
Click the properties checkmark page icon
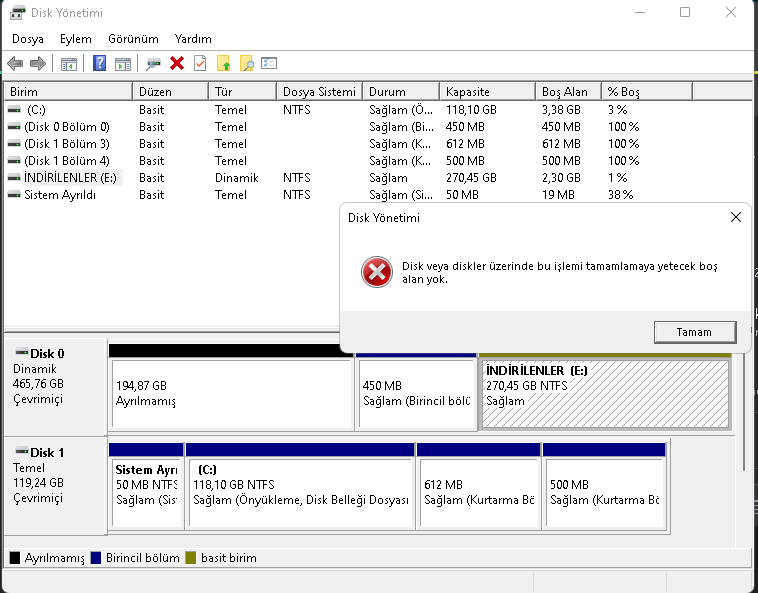point(200,64)
